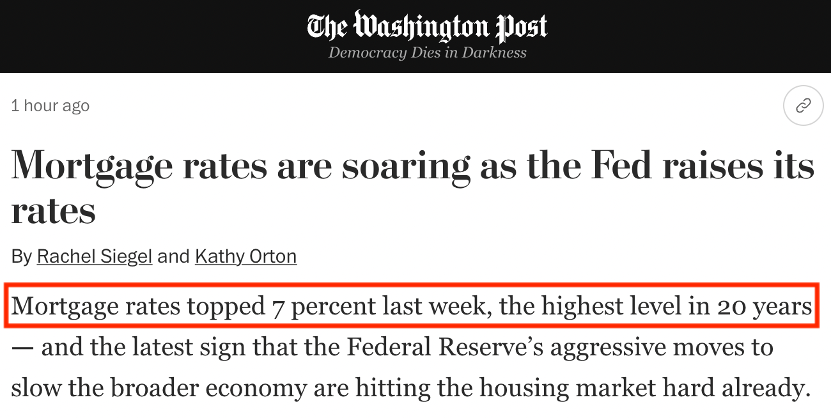
Task: Click the '1 hour ago' timestamp
Action: [50, 106]
